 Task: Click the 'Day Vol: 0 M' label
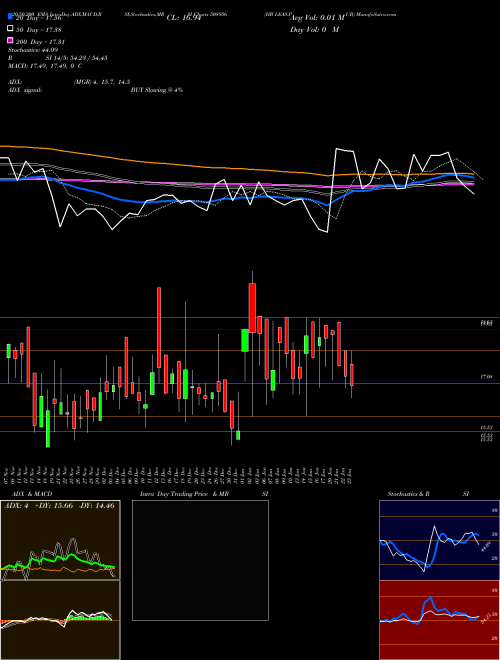pyautogui.click(x=314, y=29)
